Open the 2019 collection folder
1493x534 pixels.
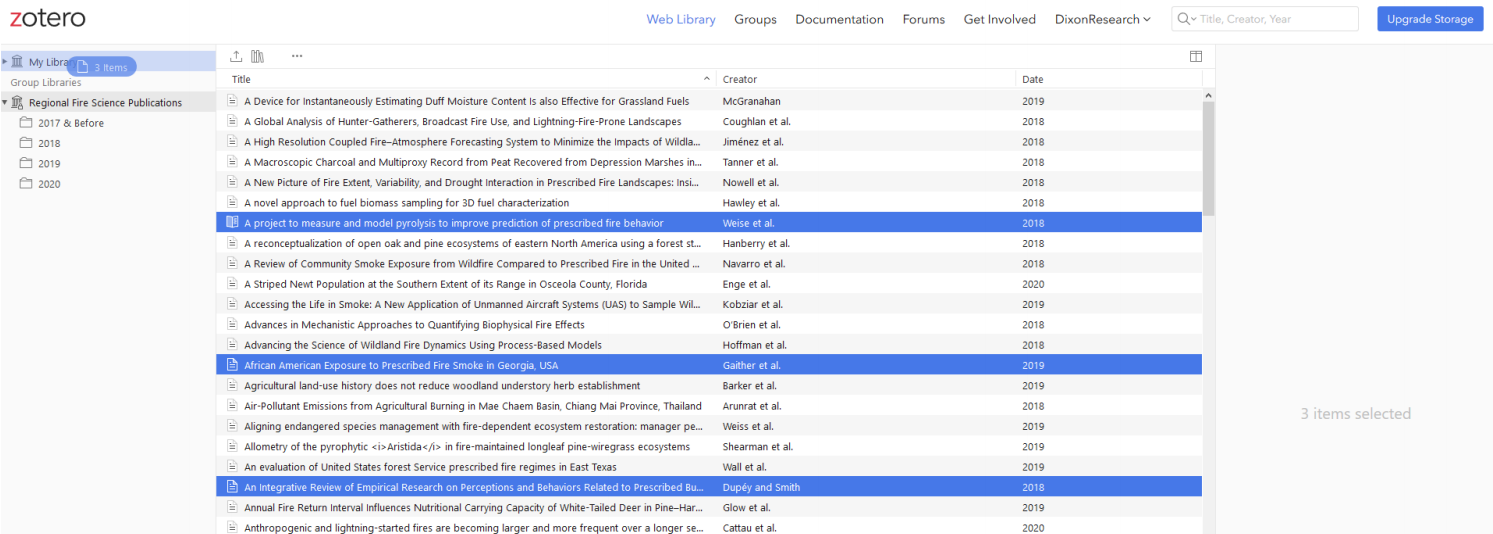click(x=49, y=164)
